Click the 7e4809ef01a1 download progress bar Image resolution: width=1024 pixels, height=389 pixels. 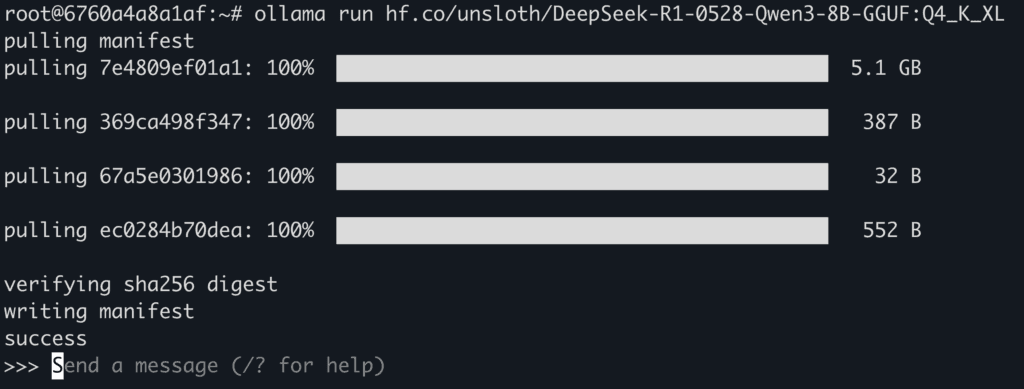582,69
